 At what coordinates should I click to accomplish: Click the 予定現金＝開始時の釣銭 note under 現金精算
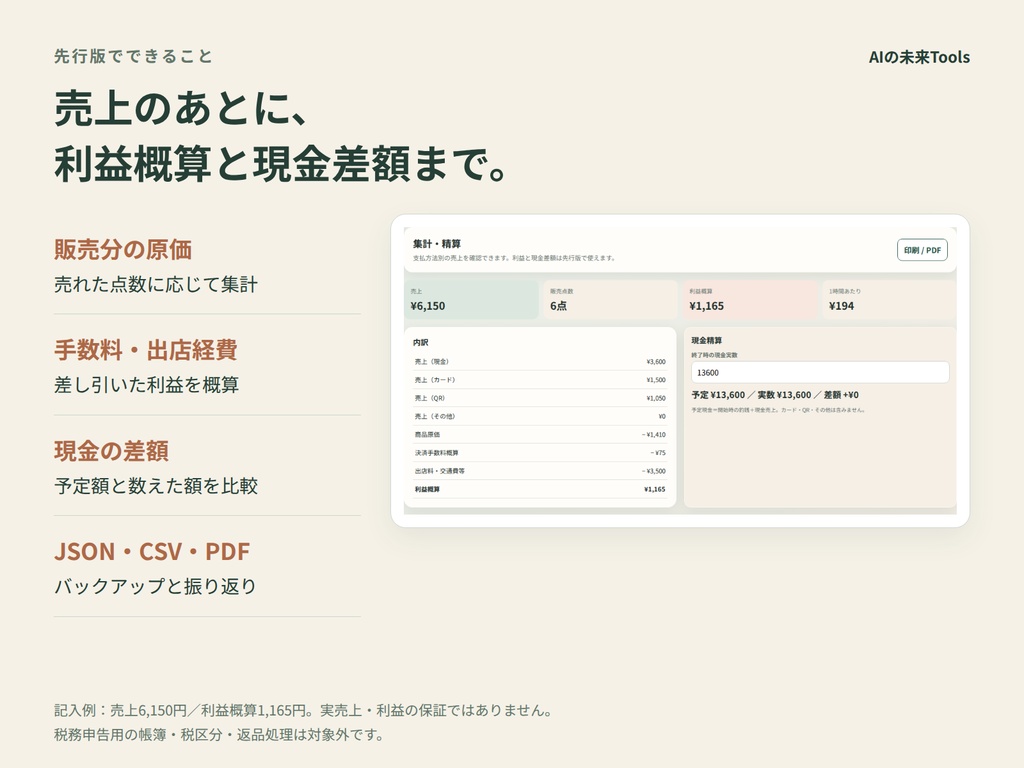coord(778,410)
